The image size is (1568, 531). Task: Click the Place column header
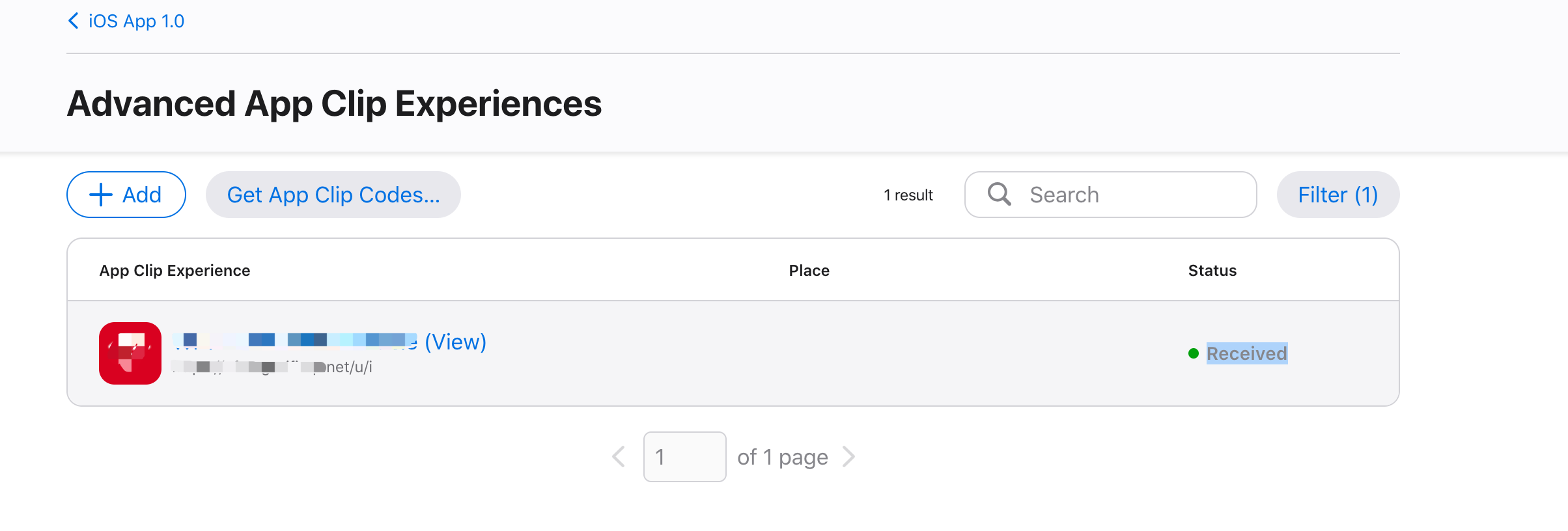click(x=809, y=271)
